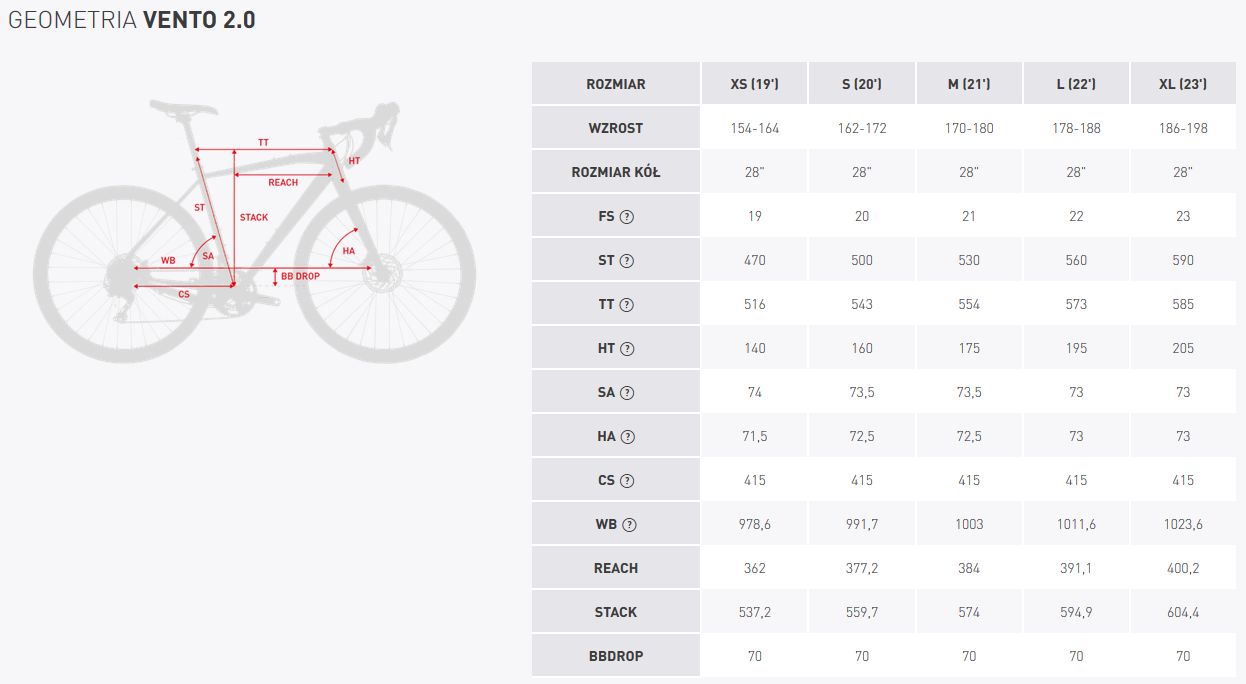Select the S (20') size column header
This screenshot has width=1246, height=684.
point(862,84)
